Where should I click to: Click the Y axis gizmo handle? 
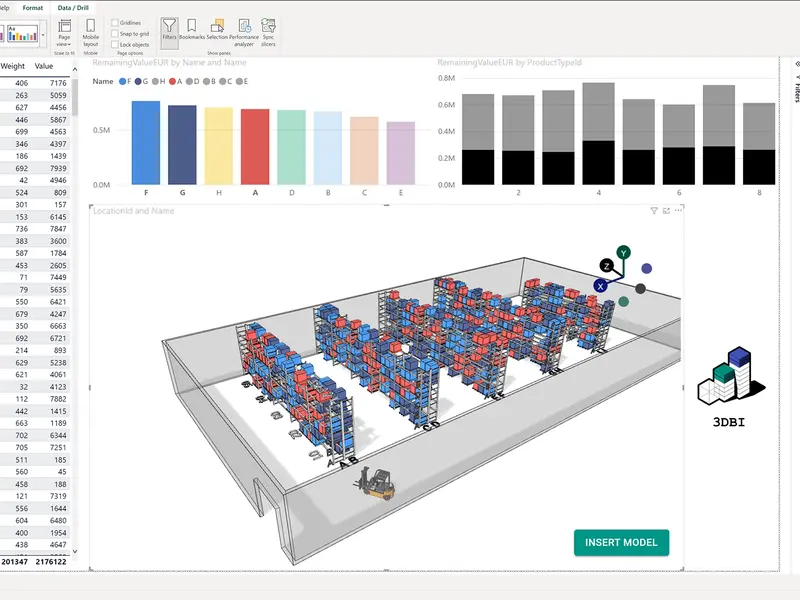tap(623, 253)
